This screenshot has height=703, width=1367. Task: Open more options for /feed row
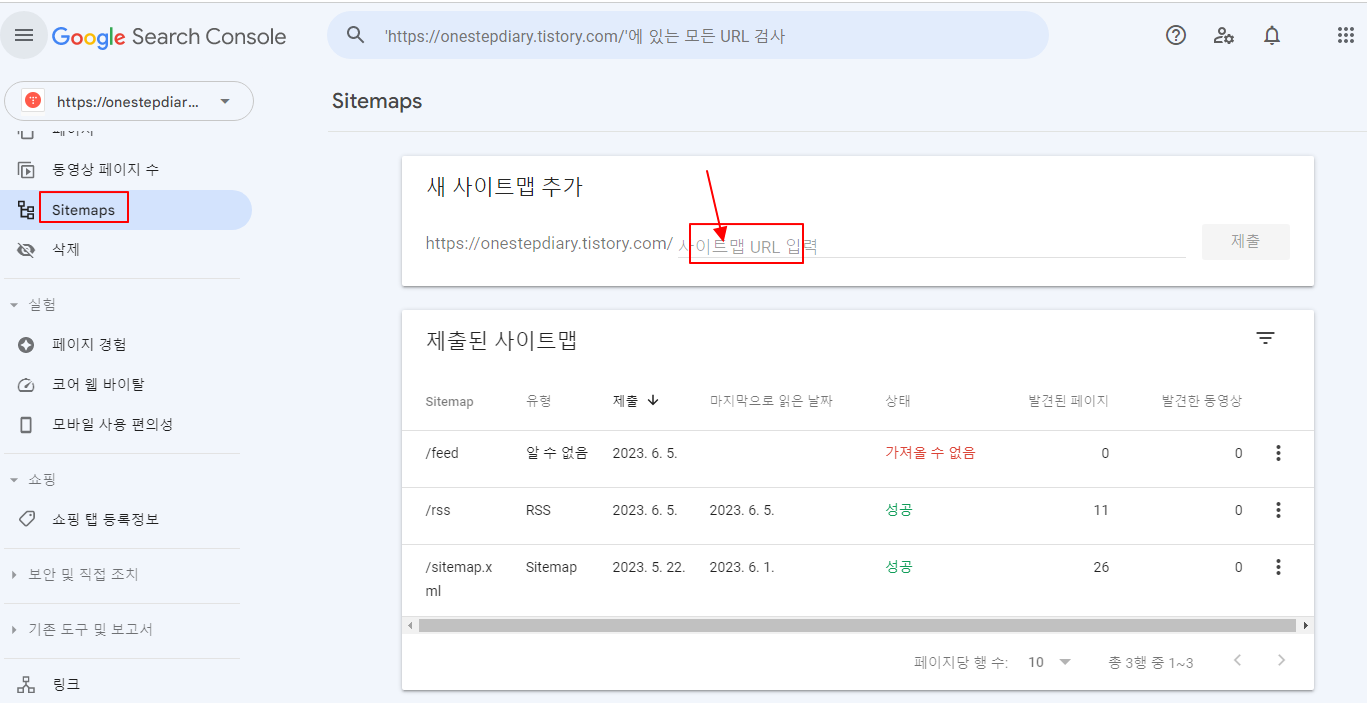[1277, 453]
